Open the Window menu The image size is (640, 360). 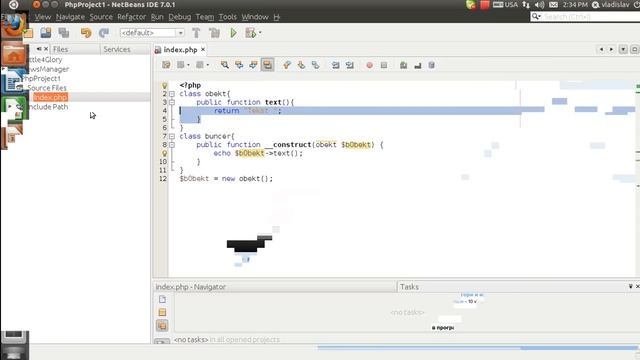[255, 17]
